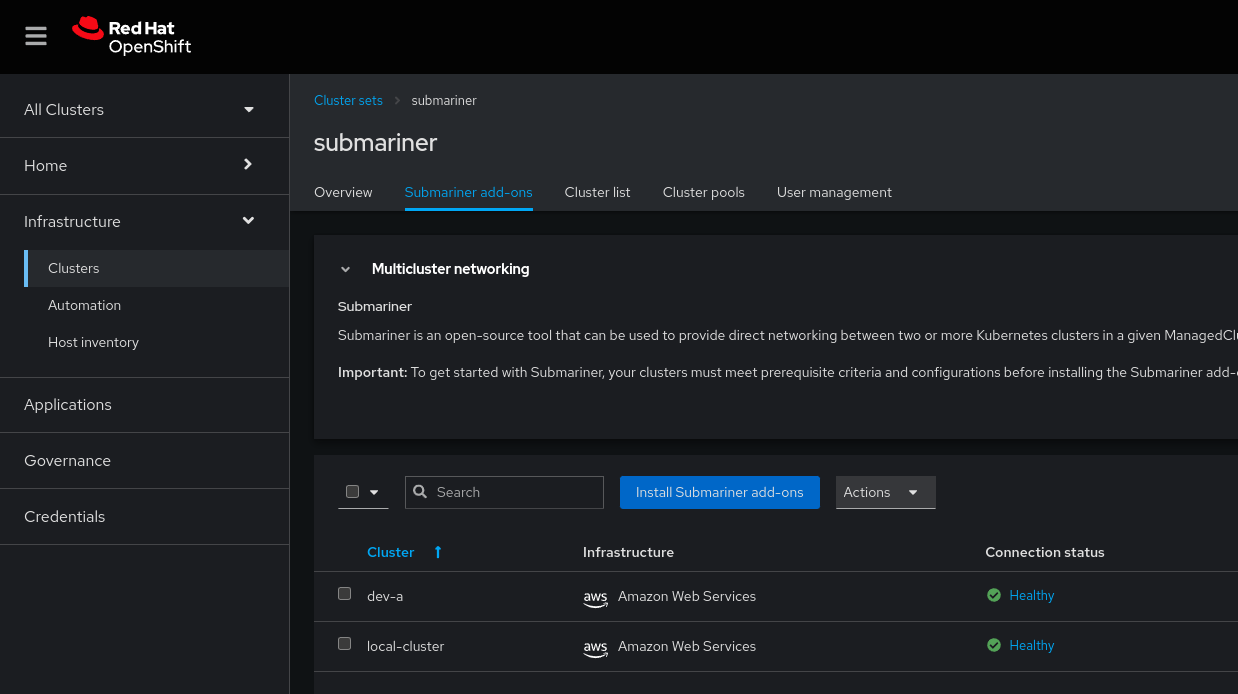1238x694 pixels.
Task: Click the Cluster sets breadcrumb link
Action: [348, 101]
